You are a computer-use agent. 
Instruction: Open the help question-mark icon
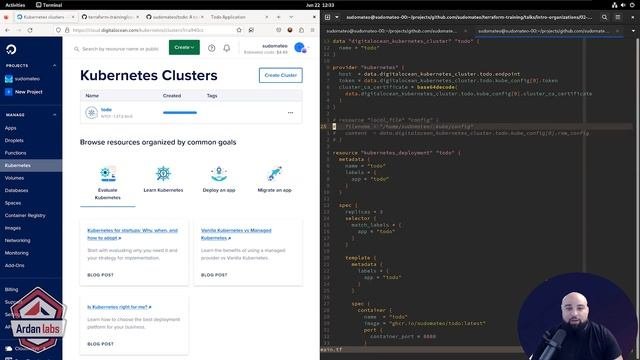click(x=211, y=48)
